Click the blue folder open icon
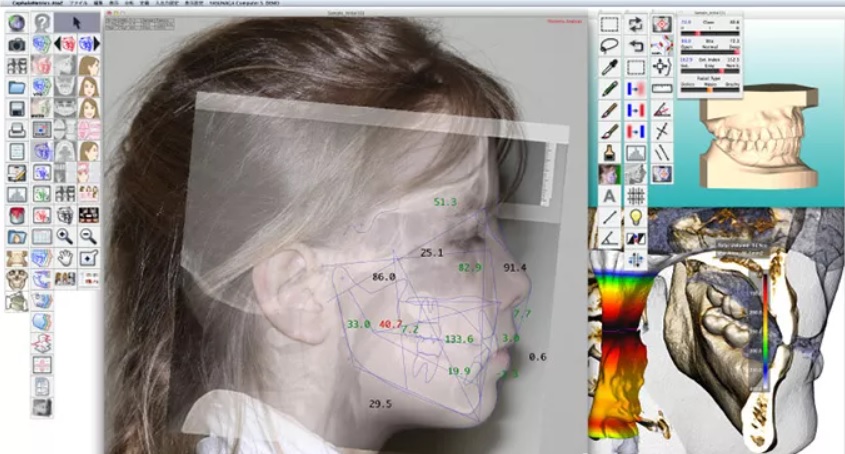Screen dimensions: 845x454 (17, 87)
